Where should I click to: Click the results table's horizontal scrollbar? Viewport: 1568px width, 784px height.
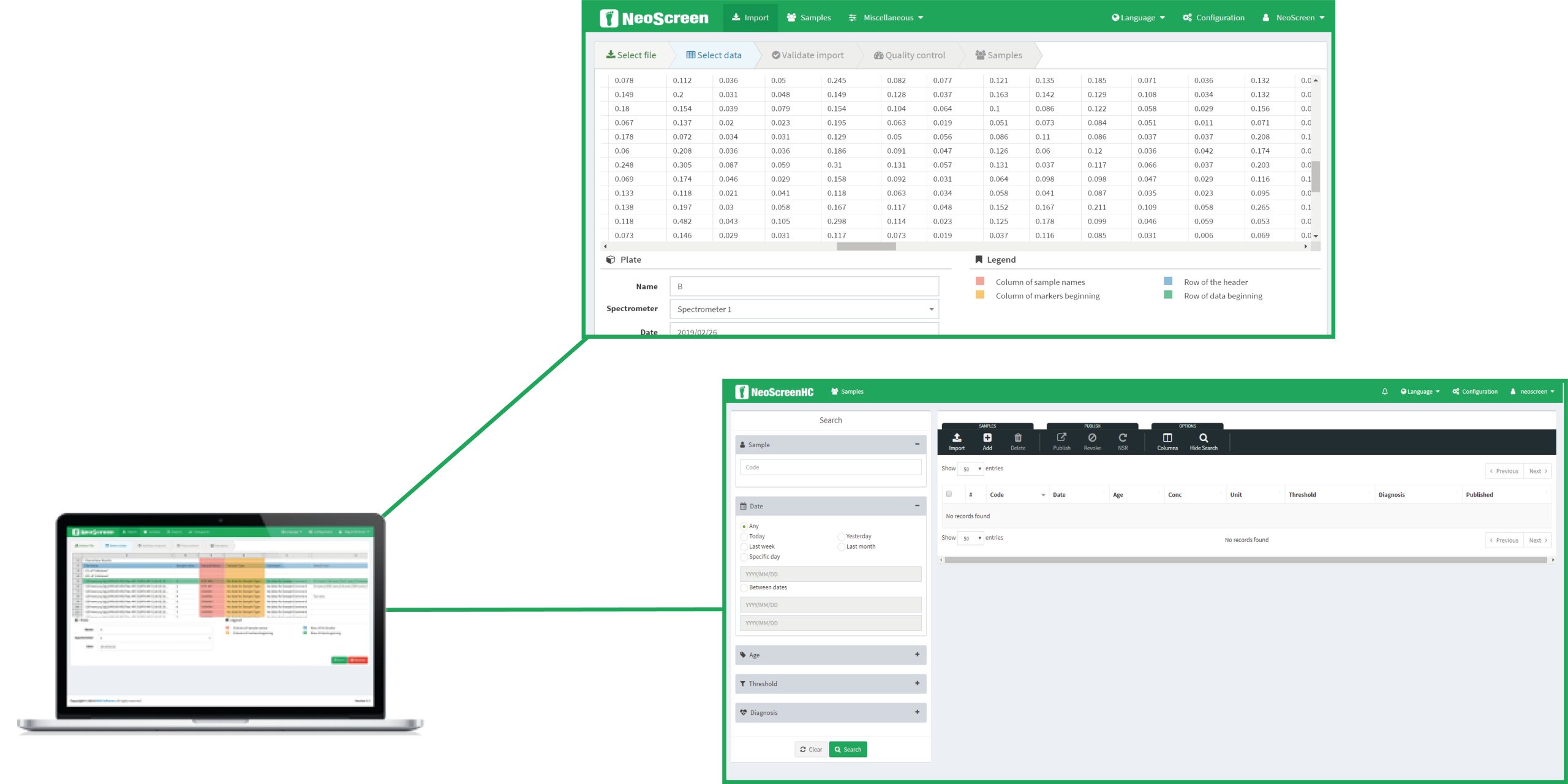[x=1246, y=560]
